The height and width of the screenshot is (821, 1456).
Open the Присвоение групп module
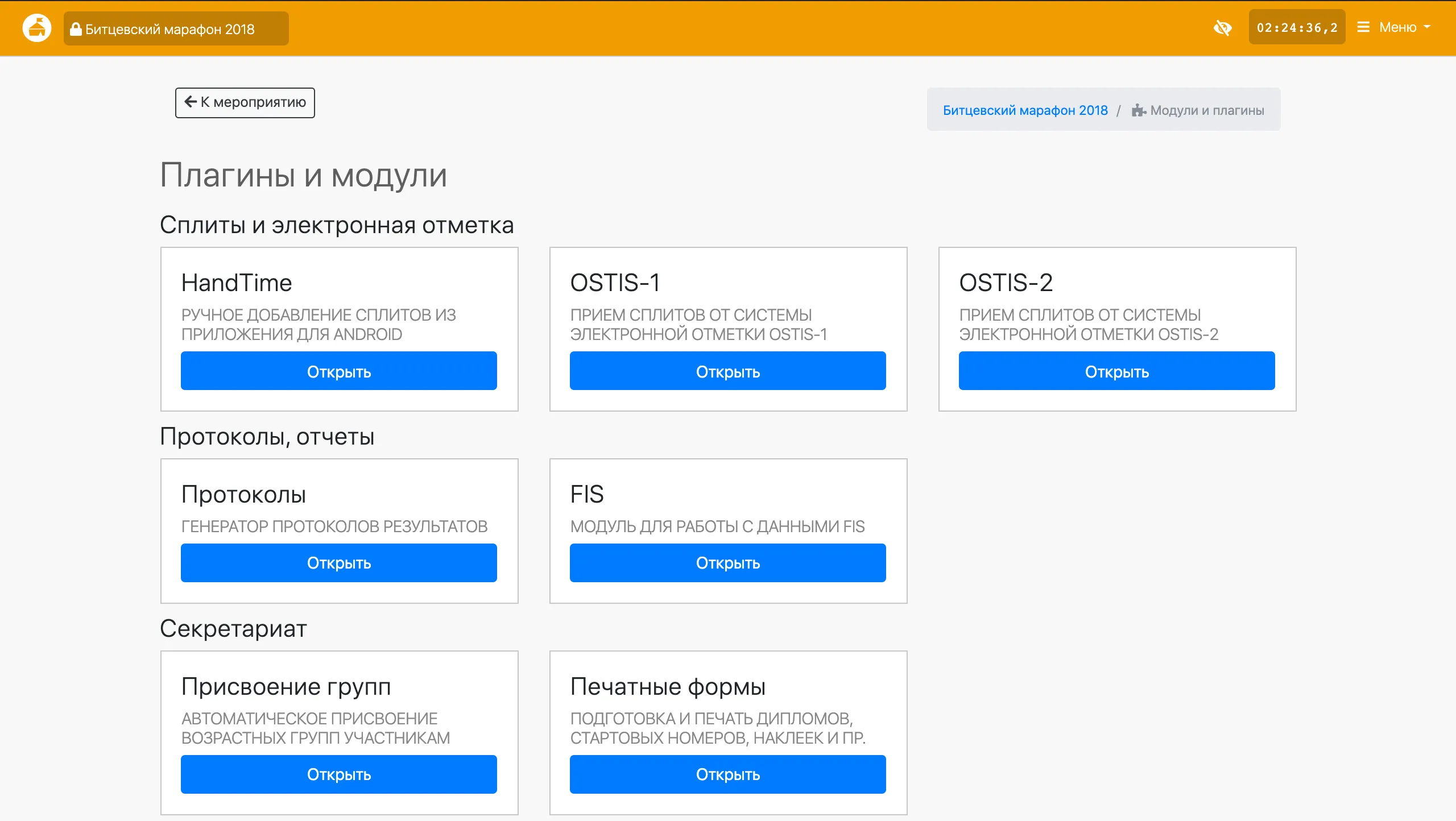(x=338, y=774)
